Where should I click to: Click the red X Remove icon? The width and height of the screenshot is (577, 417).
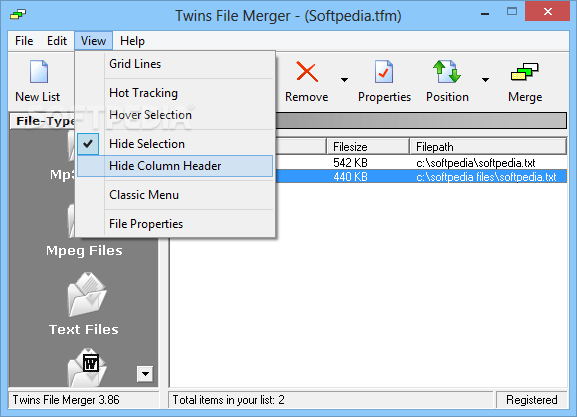[x=307, y=72]
